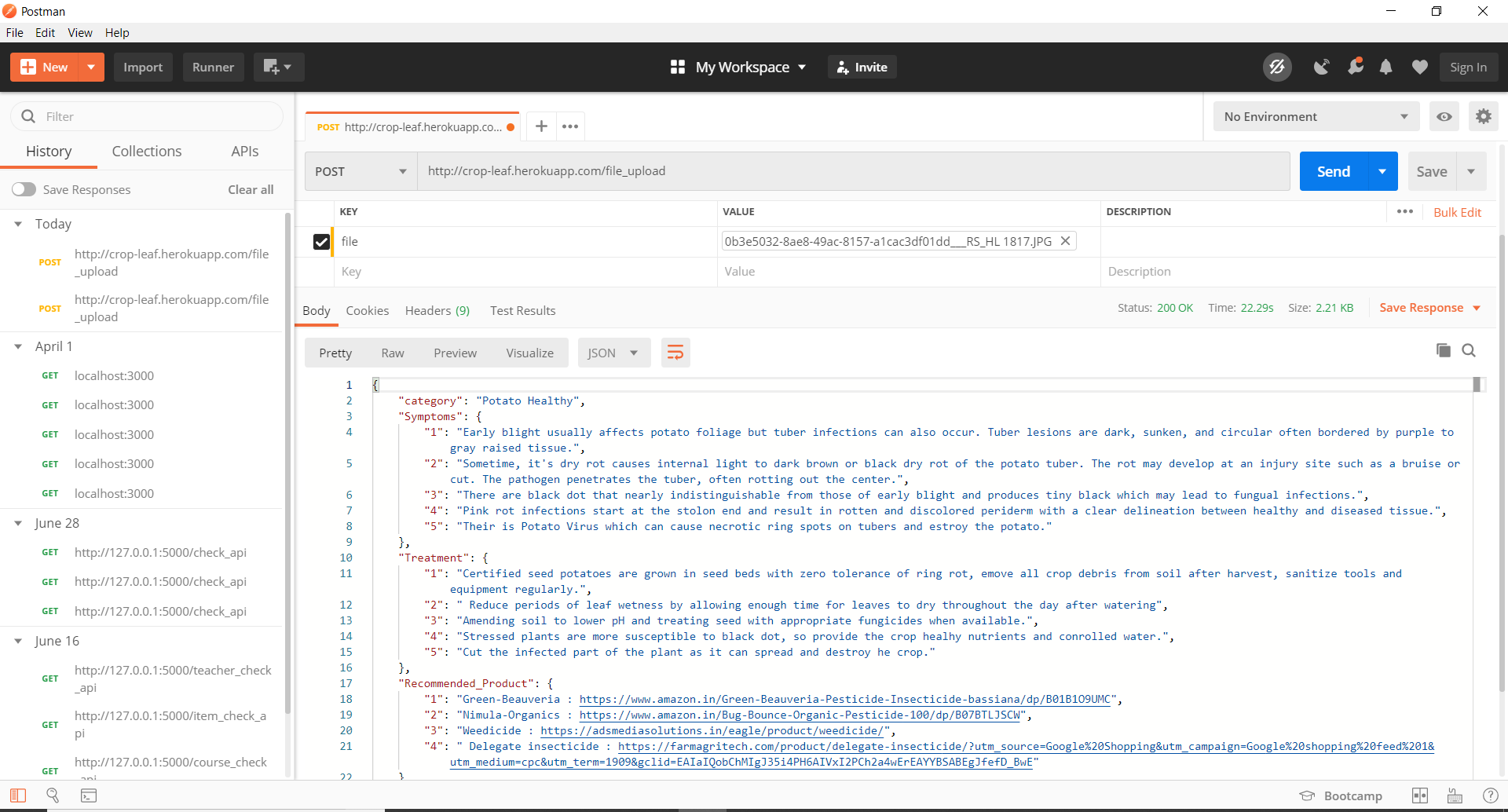Preview environment variables with the eye icon
Viewport: 1508px width, 812px height.
pos(1444,116)
